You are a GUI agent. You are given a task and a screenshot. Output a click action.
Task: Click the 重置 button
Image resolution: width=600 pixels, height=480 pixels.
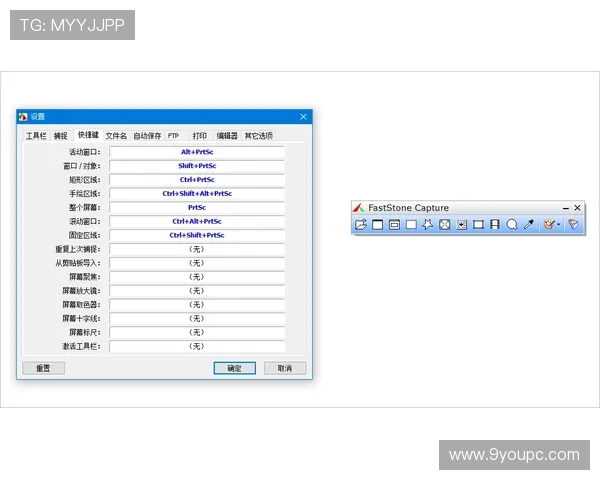(43, 368)
